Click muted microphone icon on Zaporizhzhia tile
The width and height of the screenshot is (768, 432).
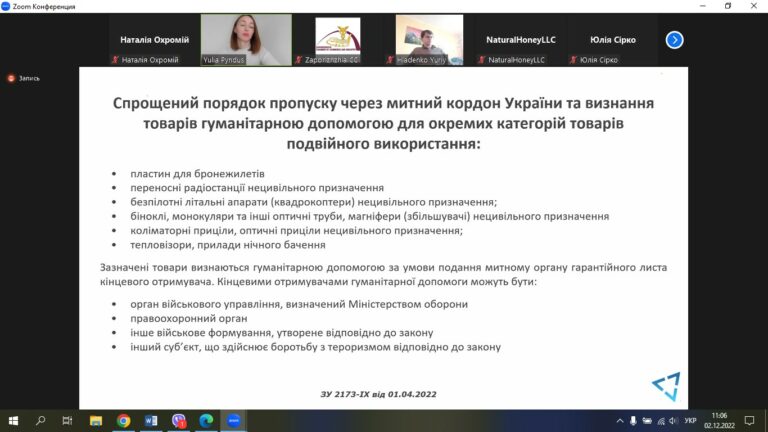pyautogui.click(x=298, y=60)
